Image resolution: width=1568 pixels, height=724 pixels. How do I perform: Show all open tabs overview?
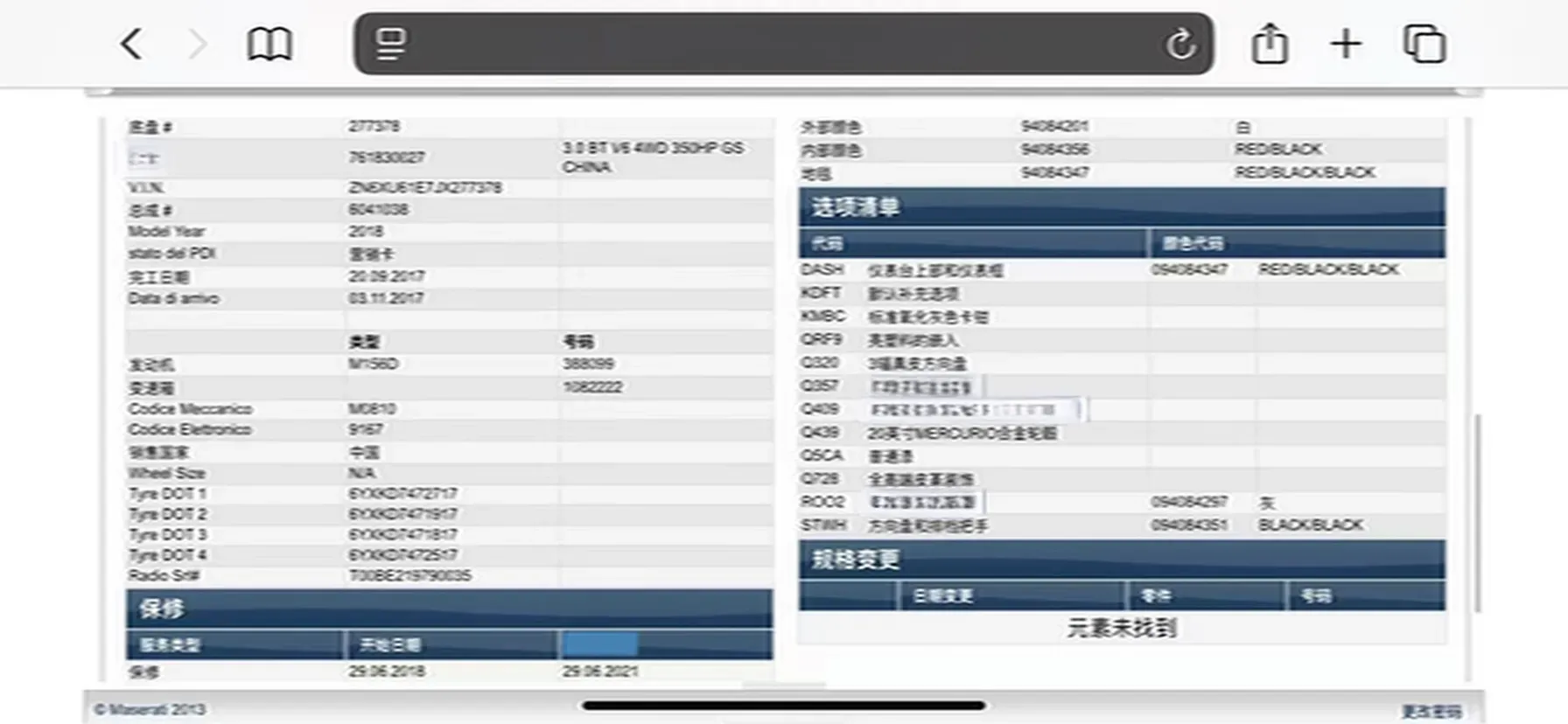pos(1424,44)
